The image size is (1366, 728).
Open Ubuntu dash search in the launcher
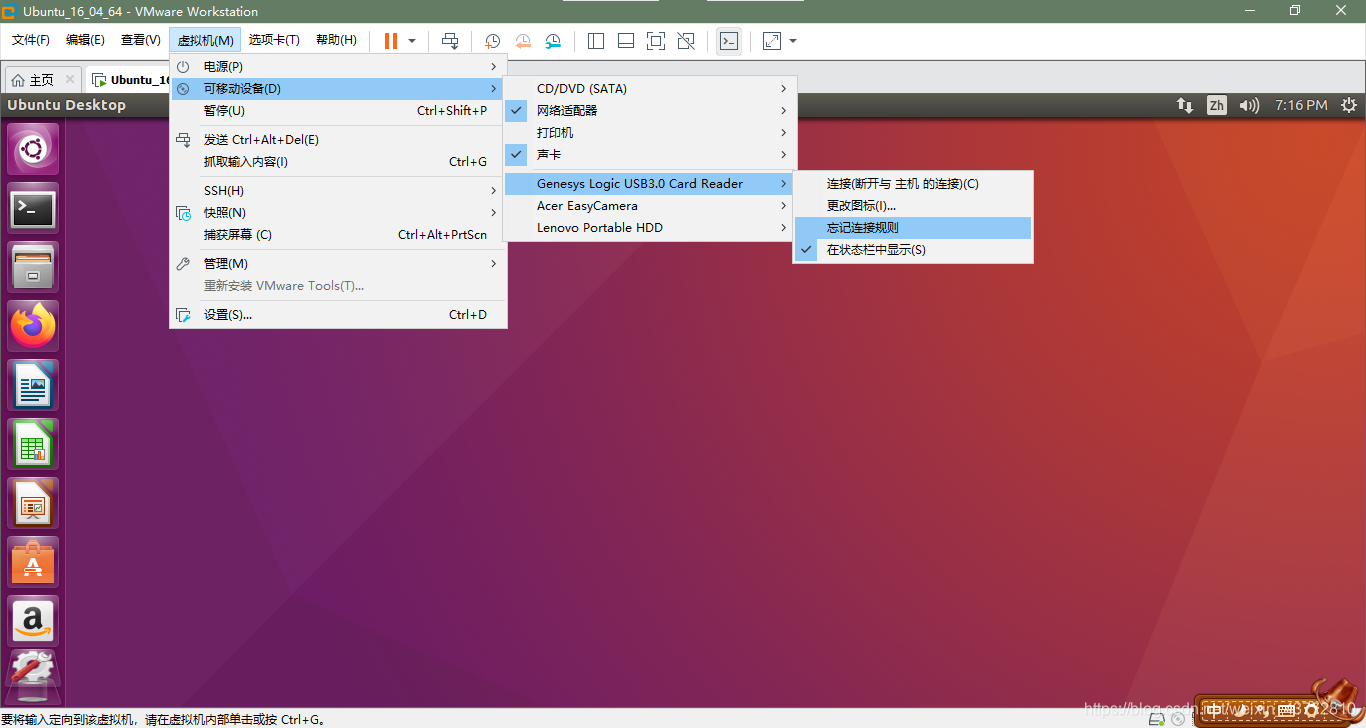point(33,150)
